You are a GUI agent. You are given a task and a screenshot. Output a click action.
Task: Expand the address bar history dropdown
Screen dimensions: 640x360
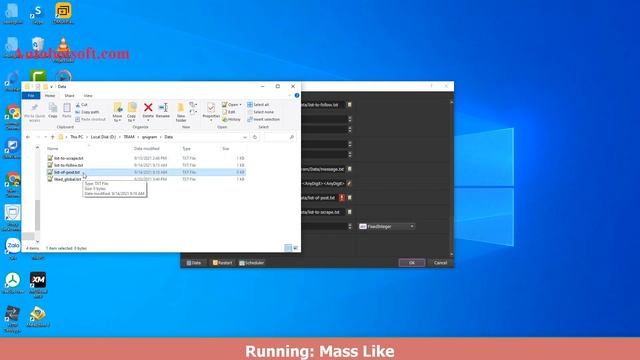(245, 137)
